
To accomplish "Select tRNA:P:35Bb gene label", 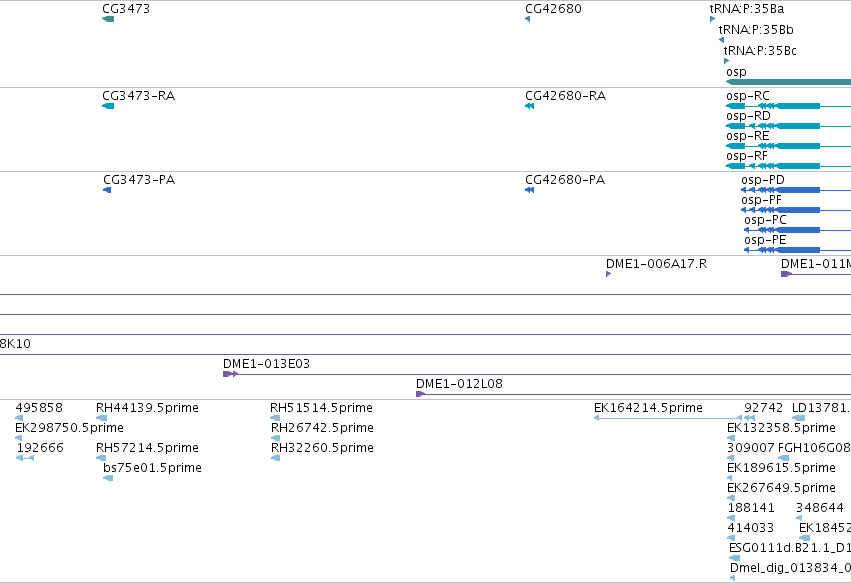I will (x=756, y=29).
